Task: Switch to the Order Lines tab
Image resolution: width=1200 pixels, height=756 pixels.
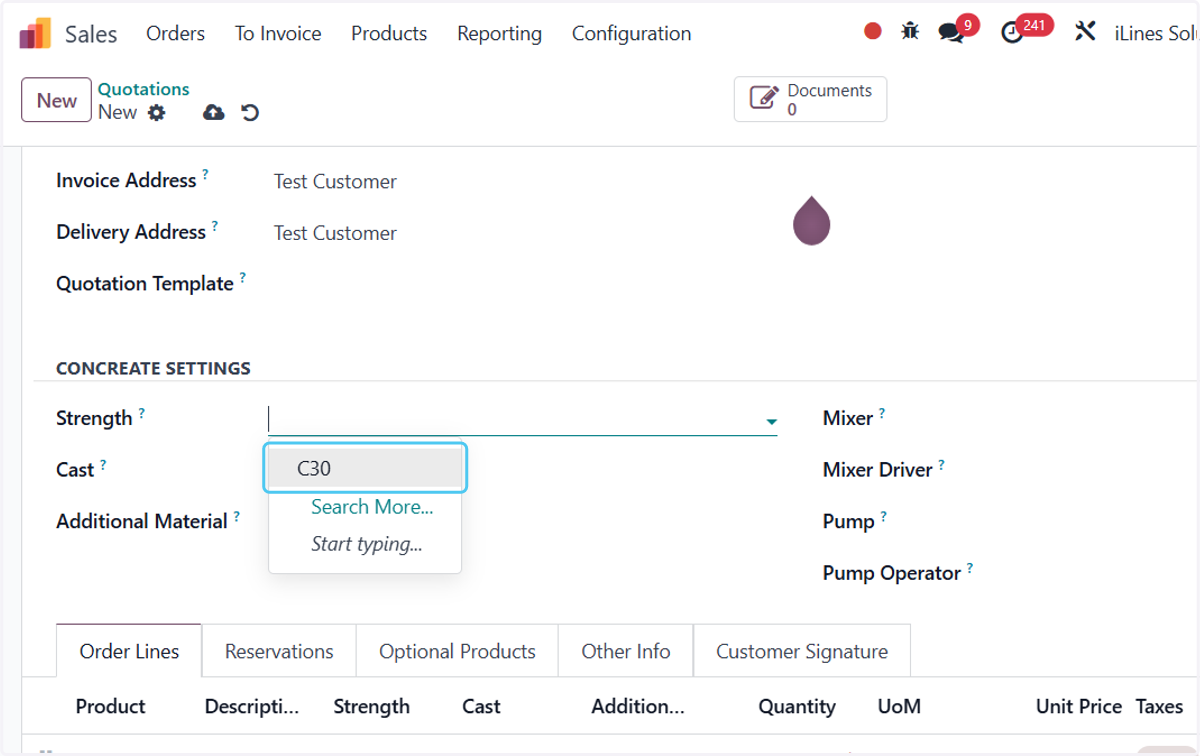Action: [129, 651]
